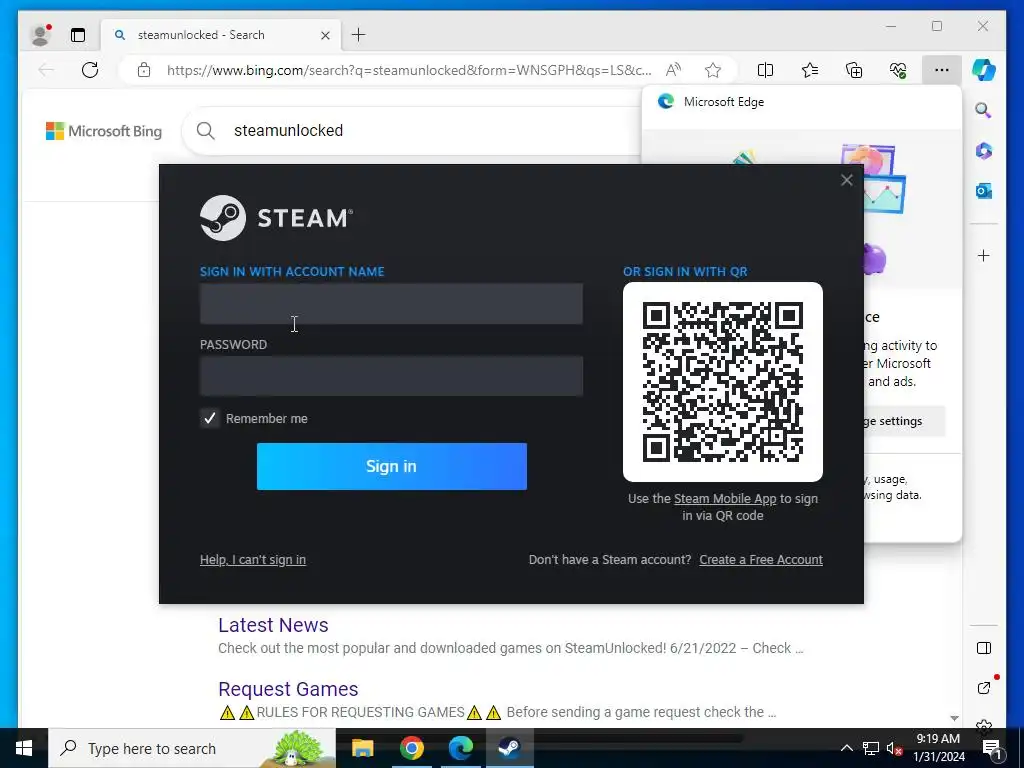
Task: Open Edge tab actions menu icon
Action: pos(78,35)
